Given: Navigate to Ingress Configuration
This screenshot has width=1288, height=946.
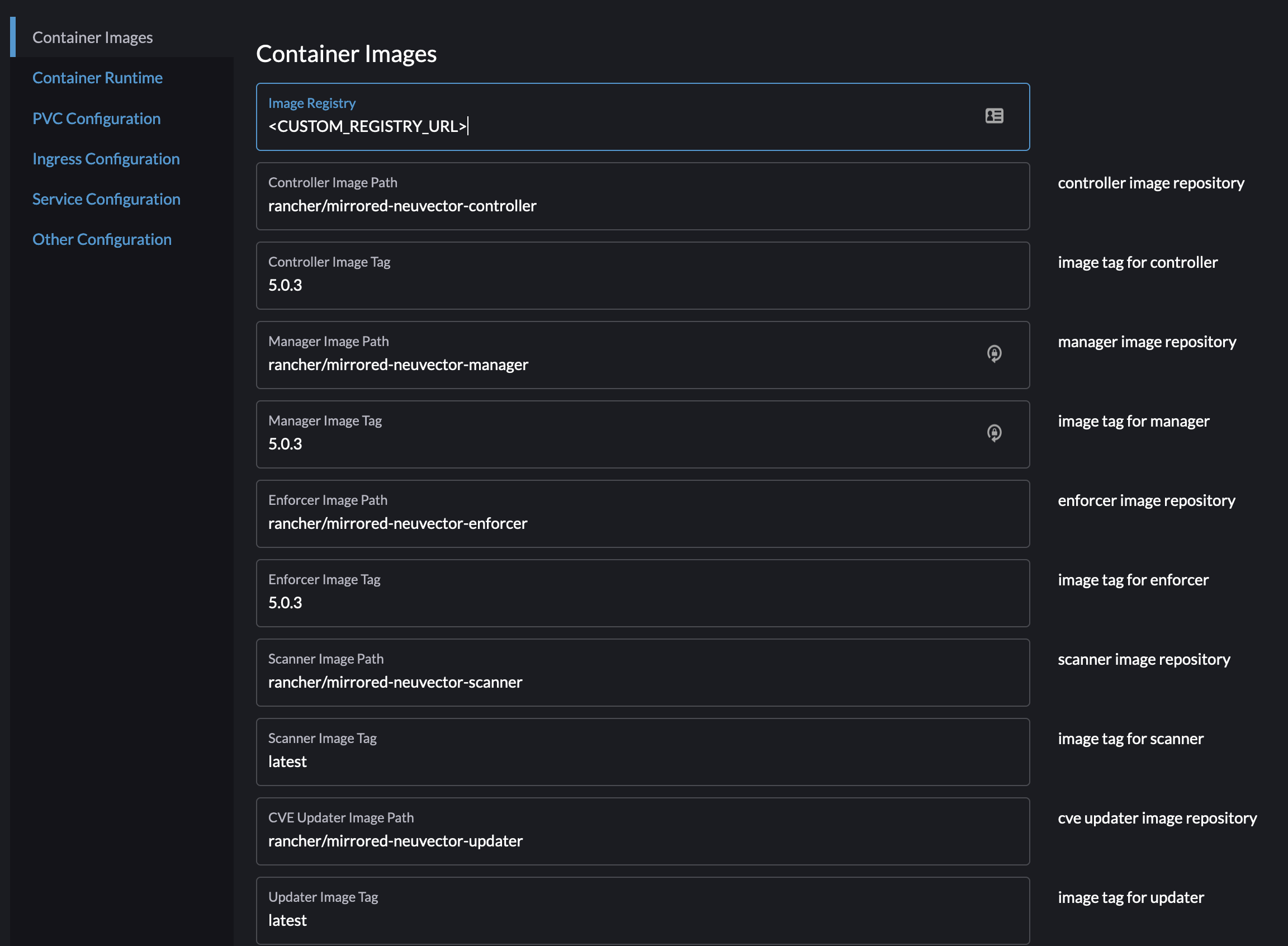Looking at the screenshot, I should (106, 159).
